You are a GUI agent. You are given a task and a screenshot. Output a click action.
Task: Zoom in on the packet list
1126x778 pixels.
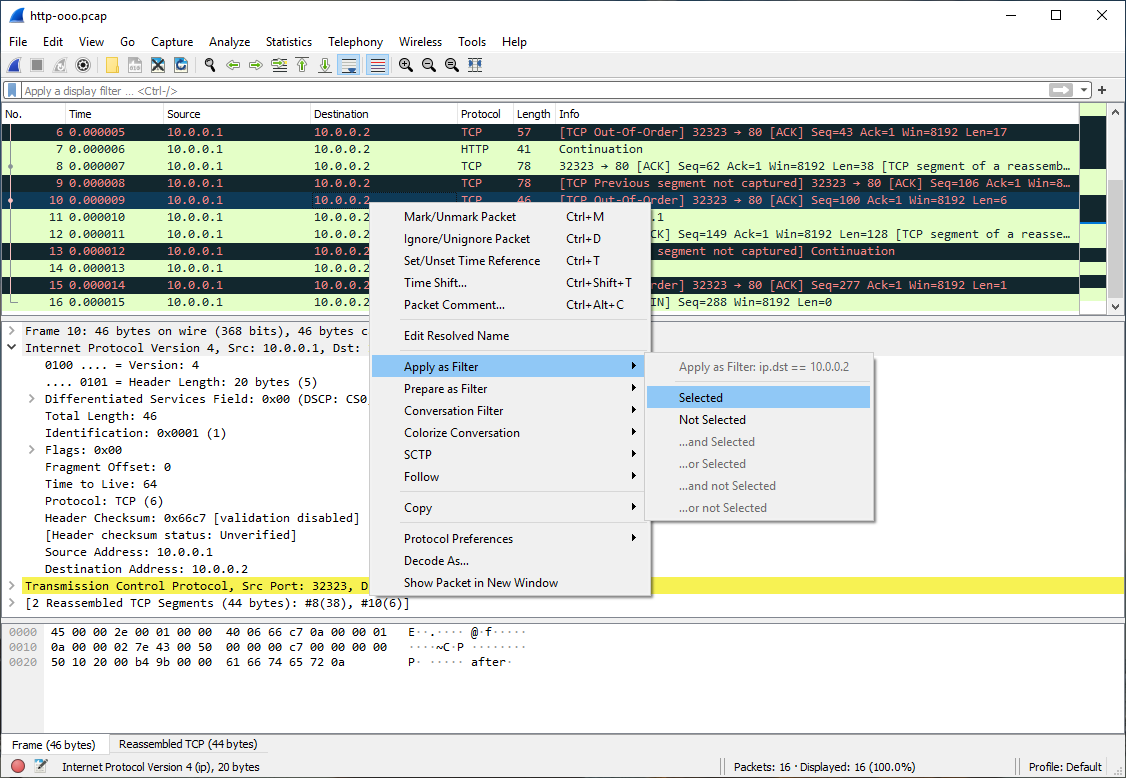pyautogui.click(x=405, y=64)
